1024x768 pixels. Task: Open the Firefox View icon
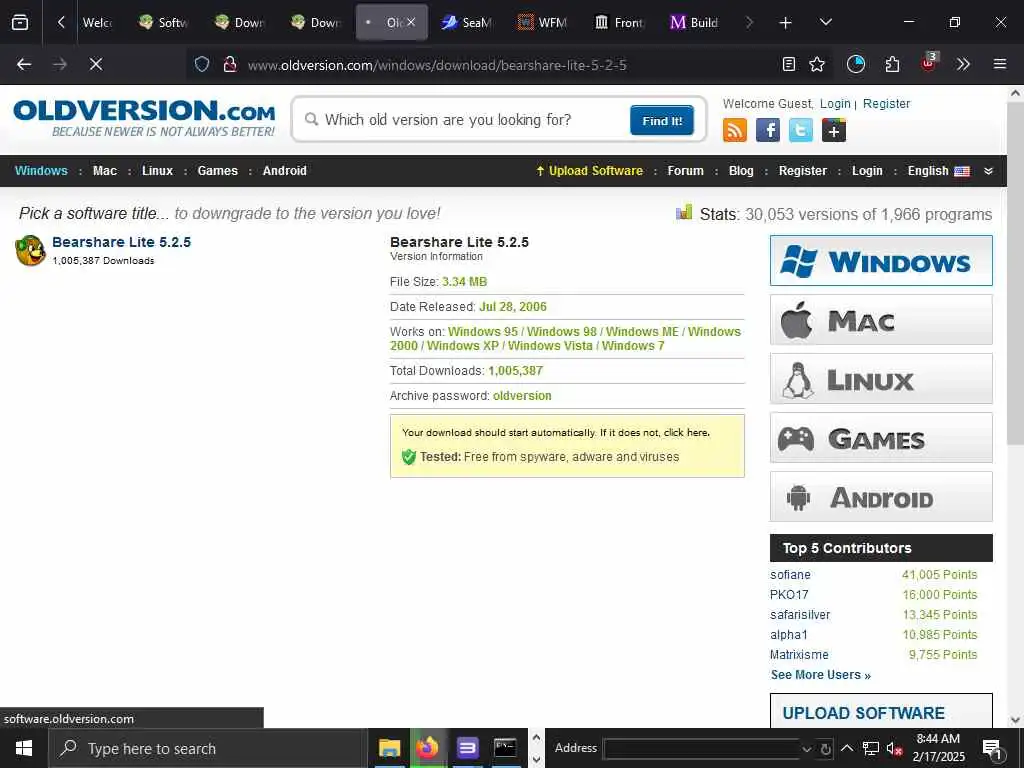[x=20, y=23]
